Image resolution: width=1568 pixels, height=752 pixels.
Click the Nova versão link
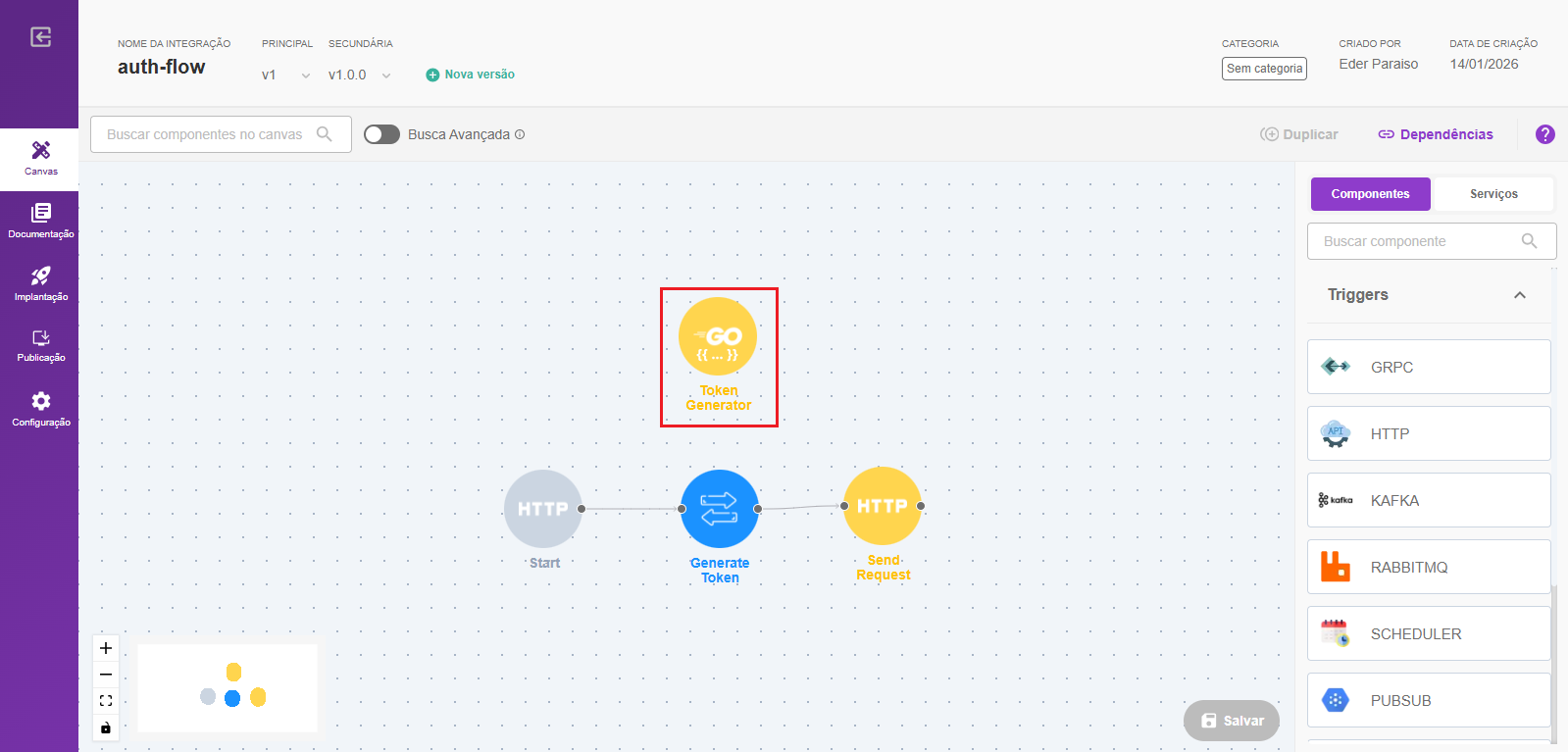[471, 75]
